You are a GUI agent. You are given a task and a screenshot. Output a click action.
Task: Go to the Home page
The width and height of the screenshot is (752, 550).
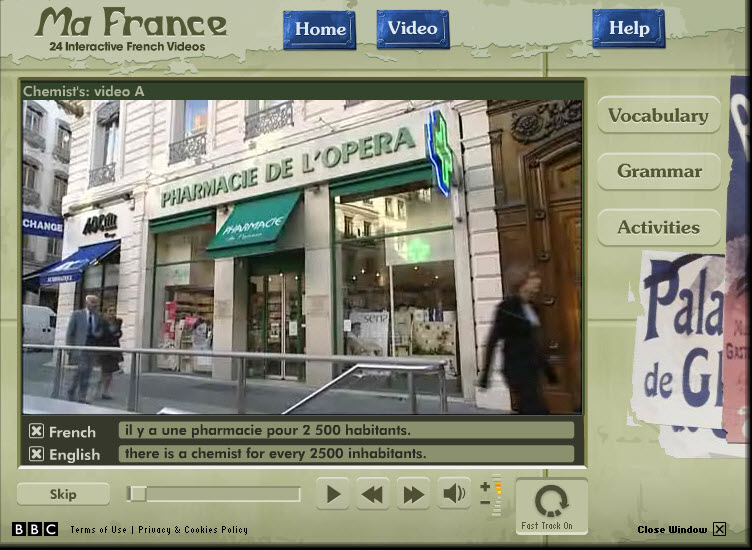tap(319, 30)
